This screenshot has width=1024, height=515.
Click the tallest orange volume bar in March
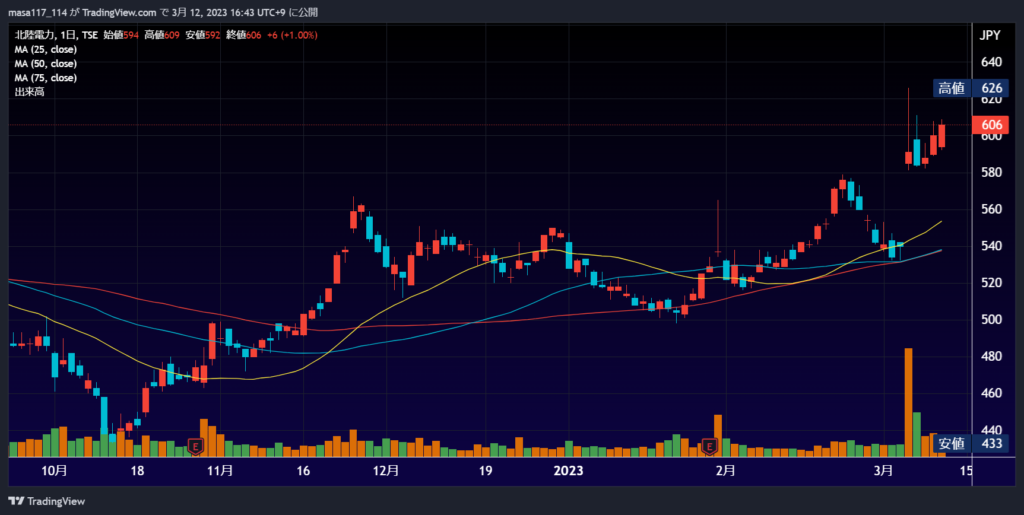click(x=908, y=401)
